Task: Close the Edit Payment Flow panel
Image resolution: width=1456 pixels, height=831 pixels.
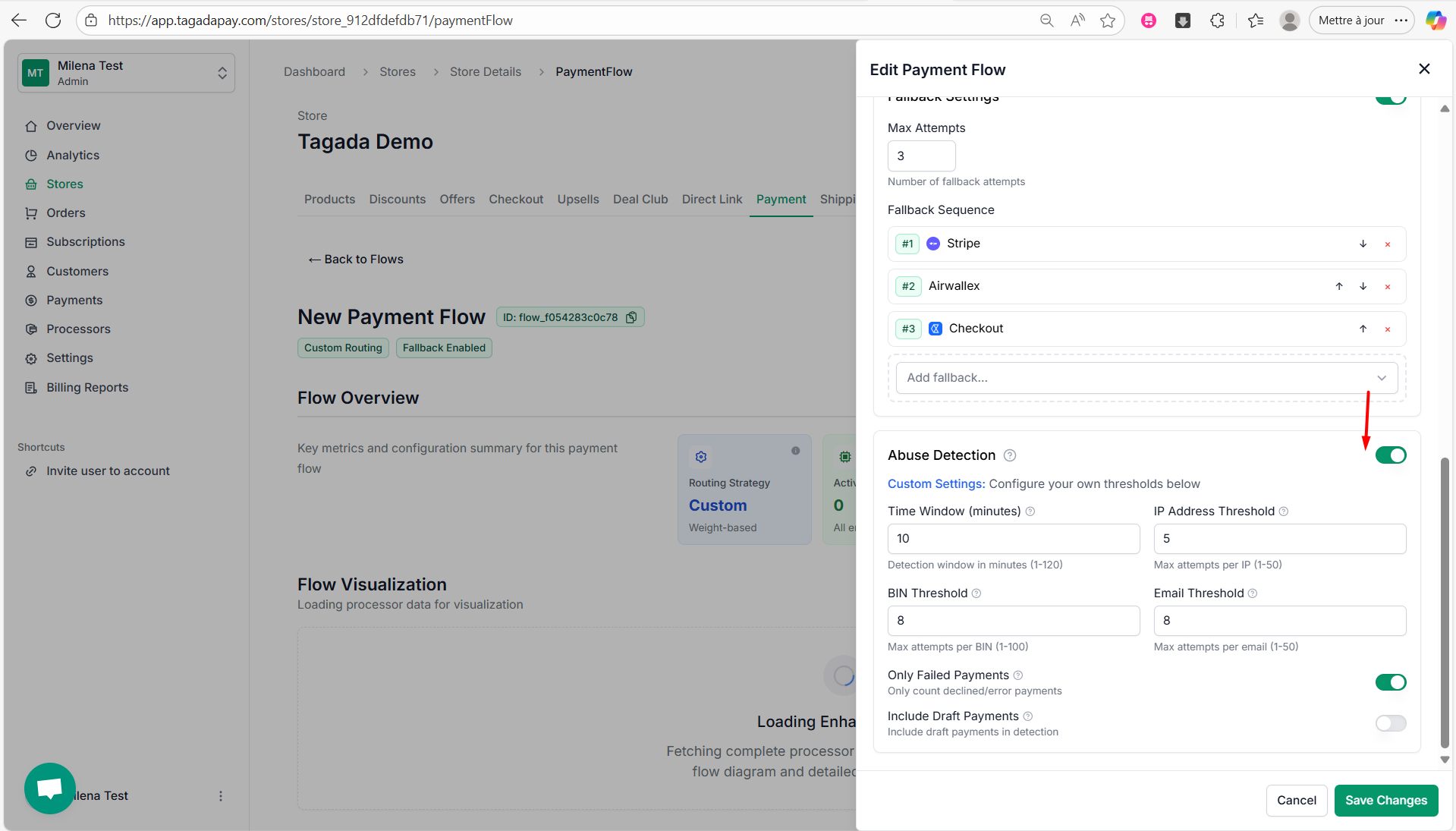Action: tap(1424, 69)
